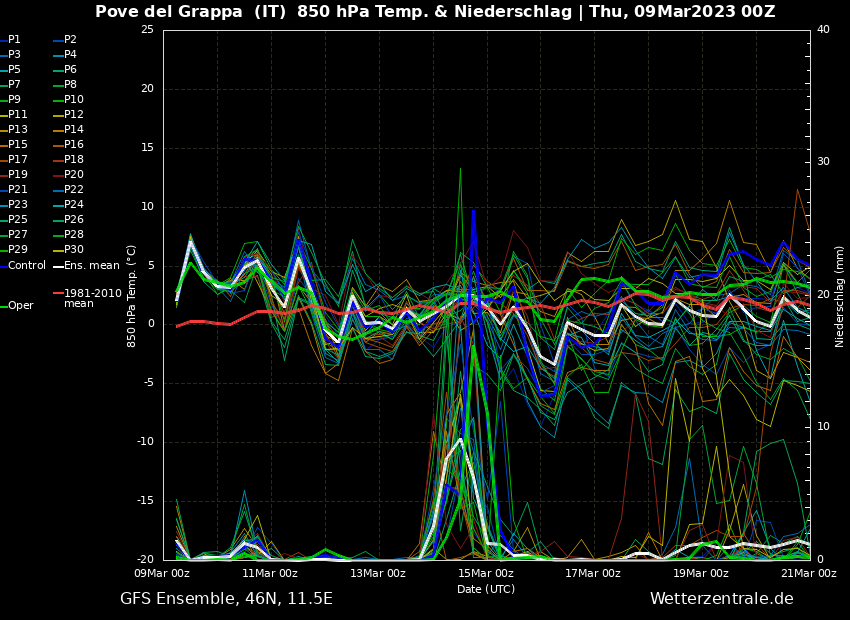The width and height of the screenshot is (850, 620).
Task: Click the Ens. mean legend entry
Action: click(x=86, y=266)
